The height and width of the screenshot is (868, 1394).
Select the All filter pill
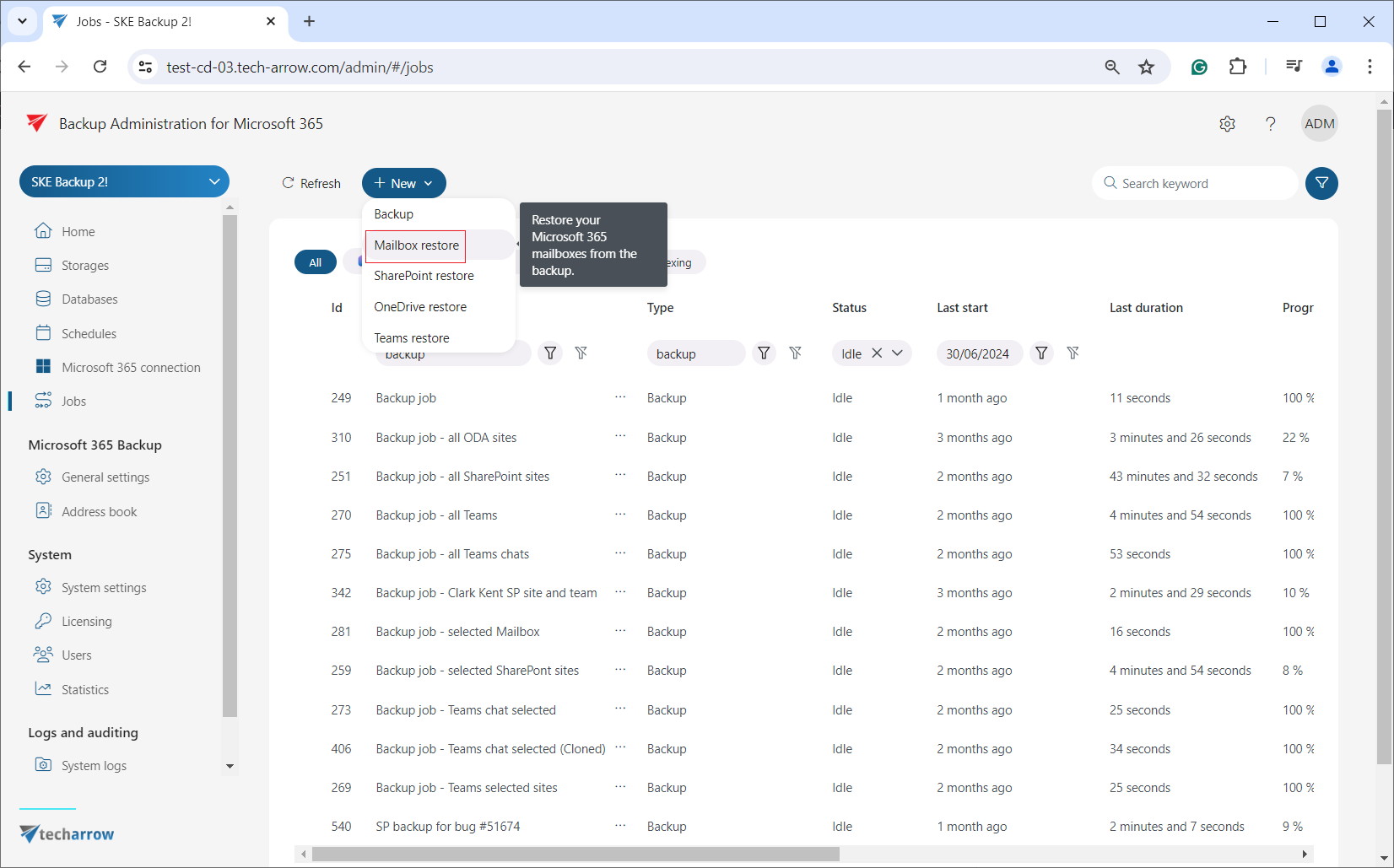coord(315,262)
